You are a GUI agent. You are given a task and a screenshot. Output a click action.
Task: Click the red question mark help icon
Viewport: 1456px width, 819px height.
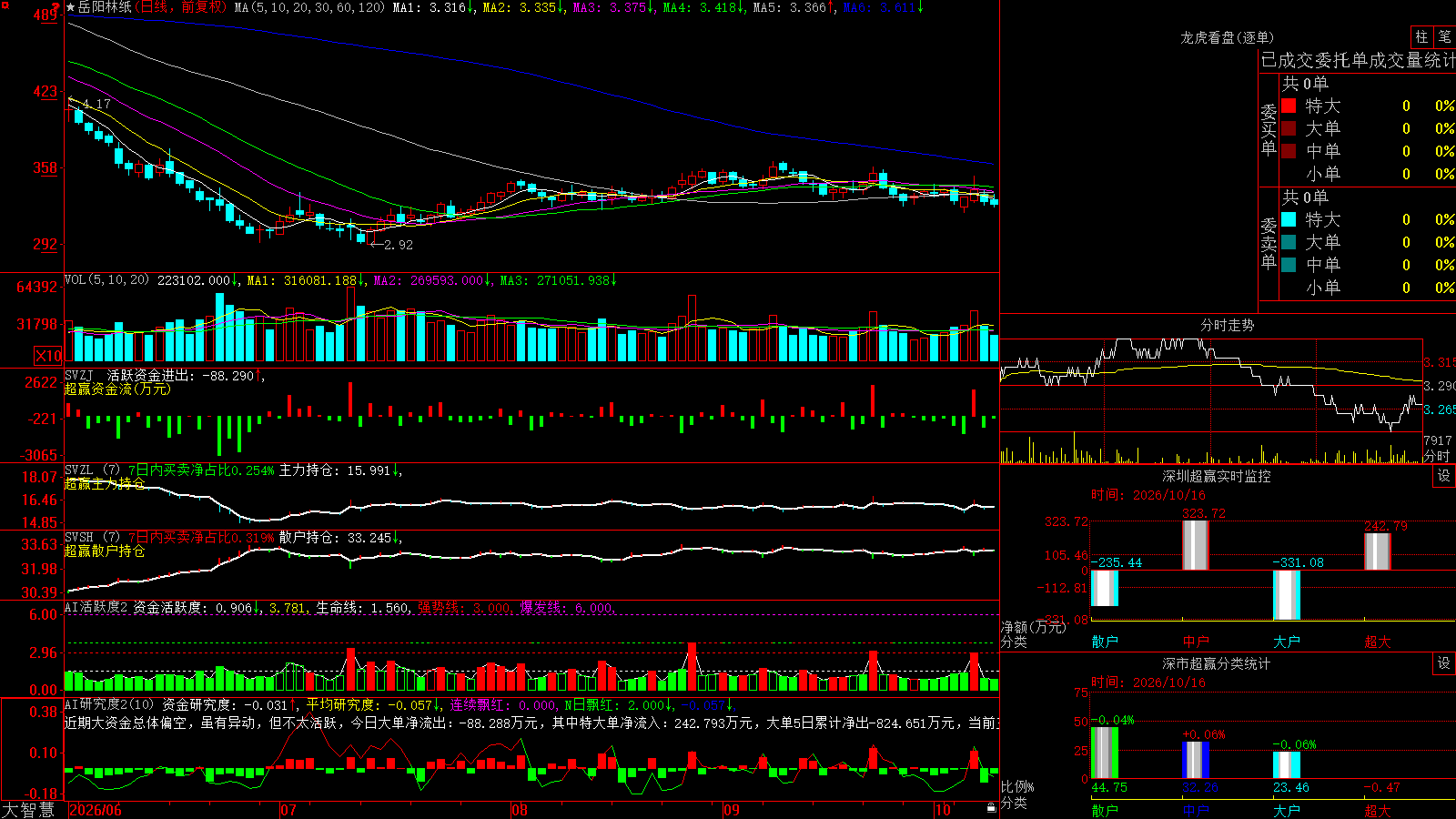coord(56,7)
